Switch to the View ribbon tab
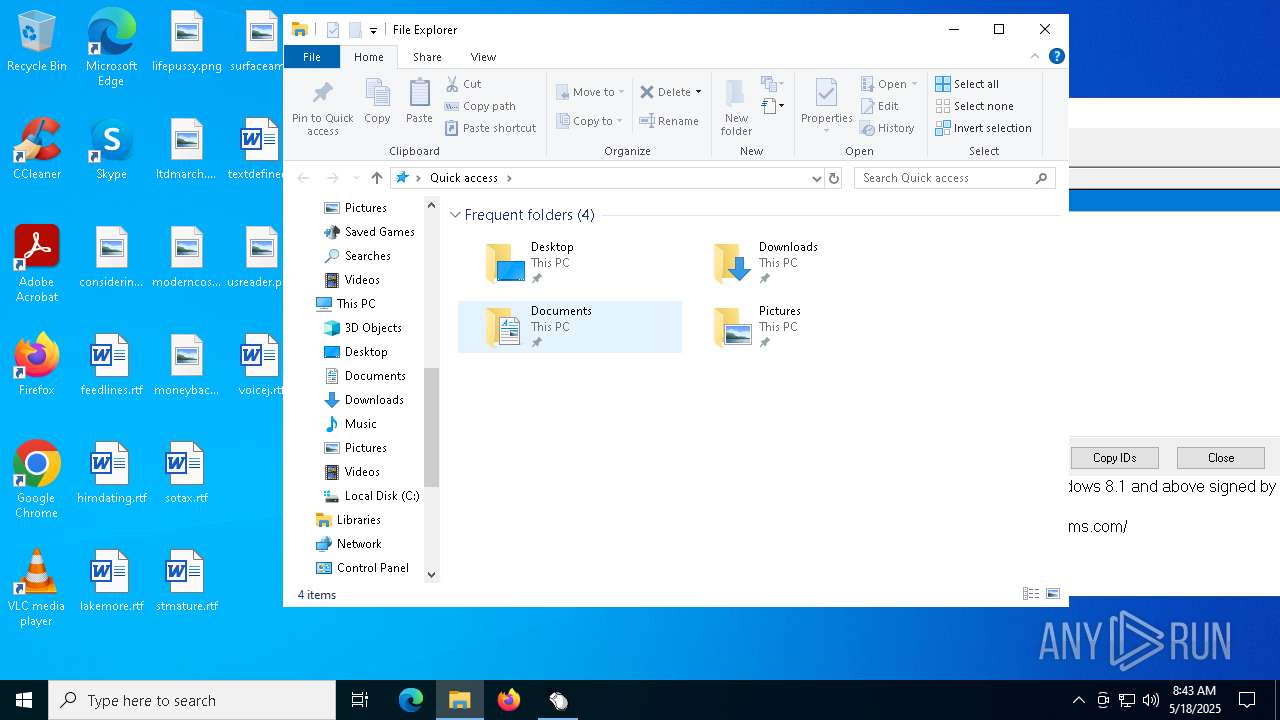The height and width of the screenshot is (720, 1280). click(483, 57)
